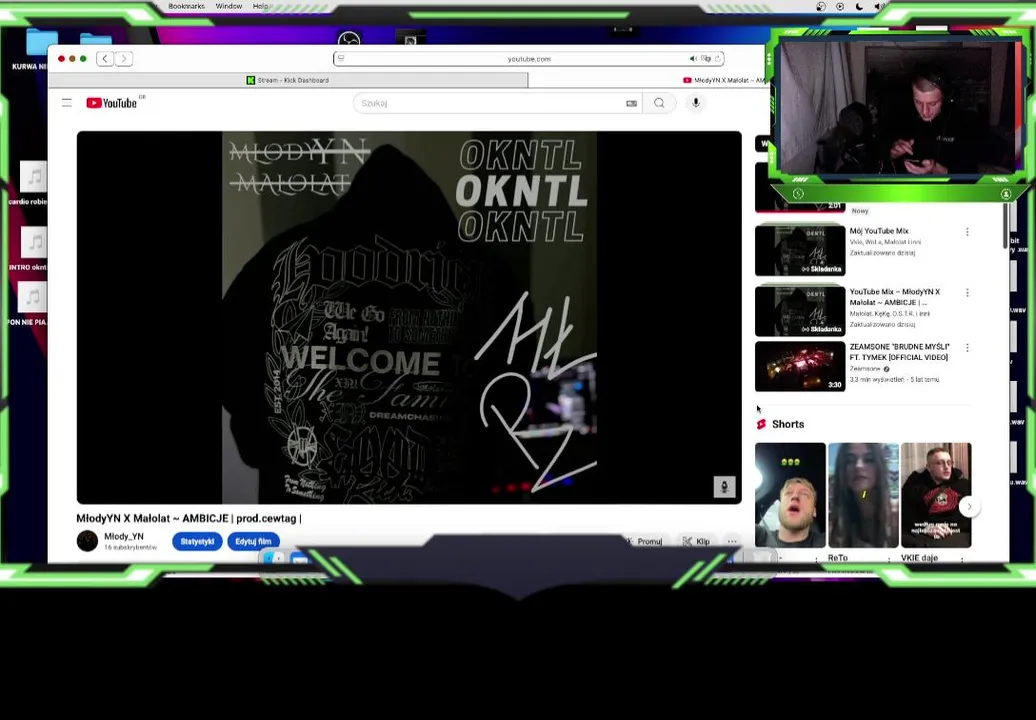This screenshot has height=720, width=1036.
Task: Open the VKIE daje Shorts thumbnail
Action: point(936,495)
